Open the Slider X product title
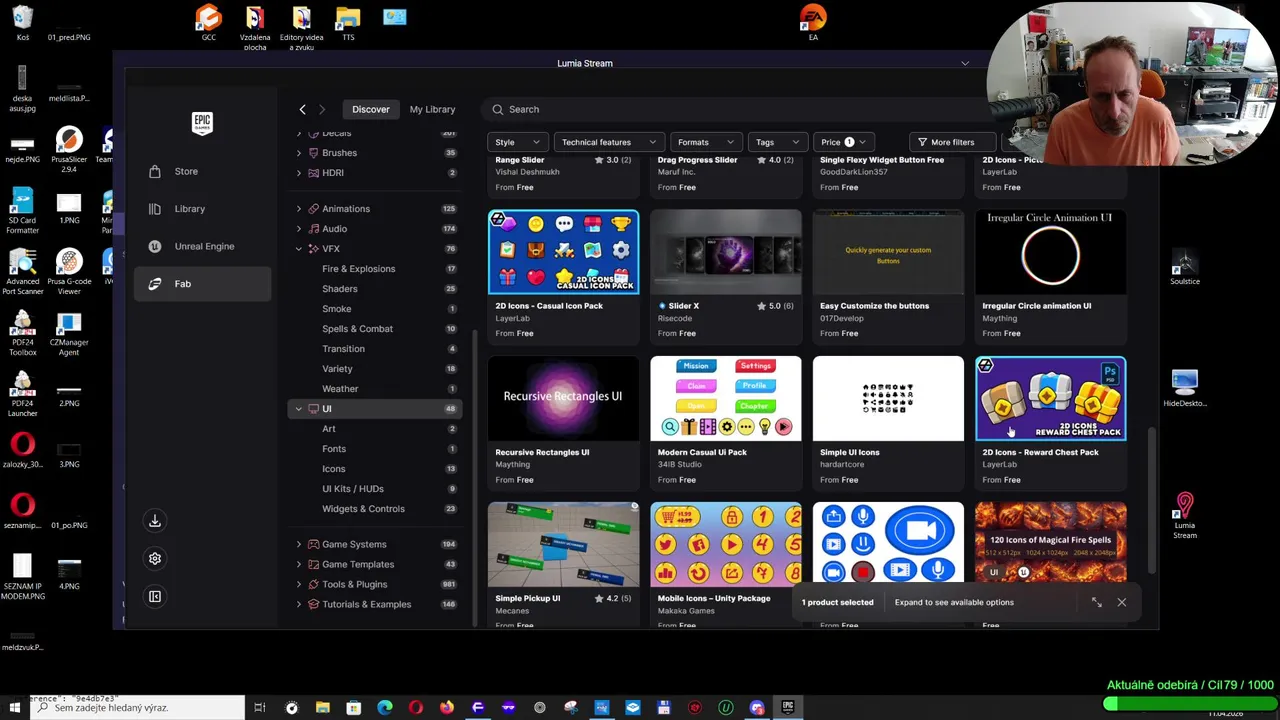 click(x=684, y=306)
